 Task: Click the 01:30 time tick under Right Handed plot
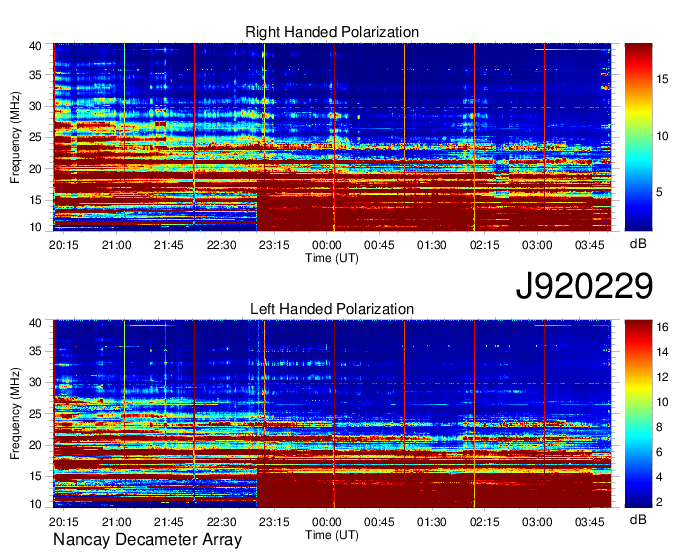coord(432,245)
